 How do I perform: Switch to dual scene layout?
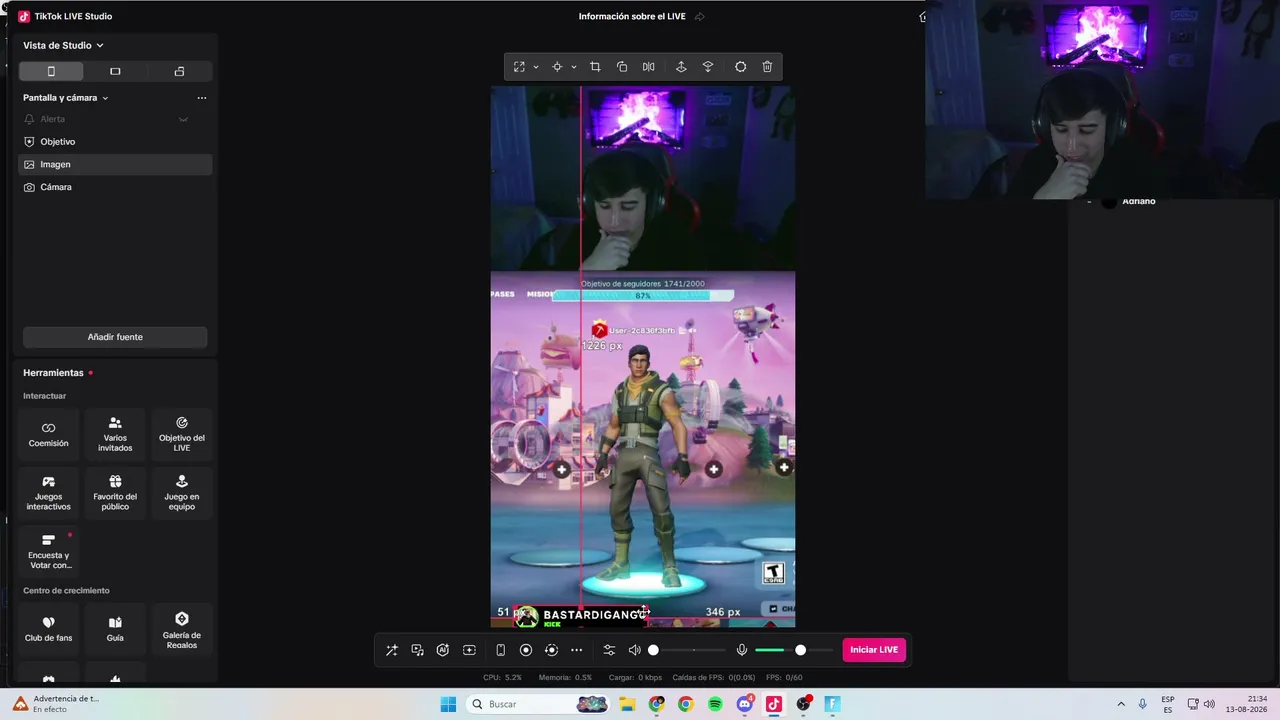click(x=179, y=71)
